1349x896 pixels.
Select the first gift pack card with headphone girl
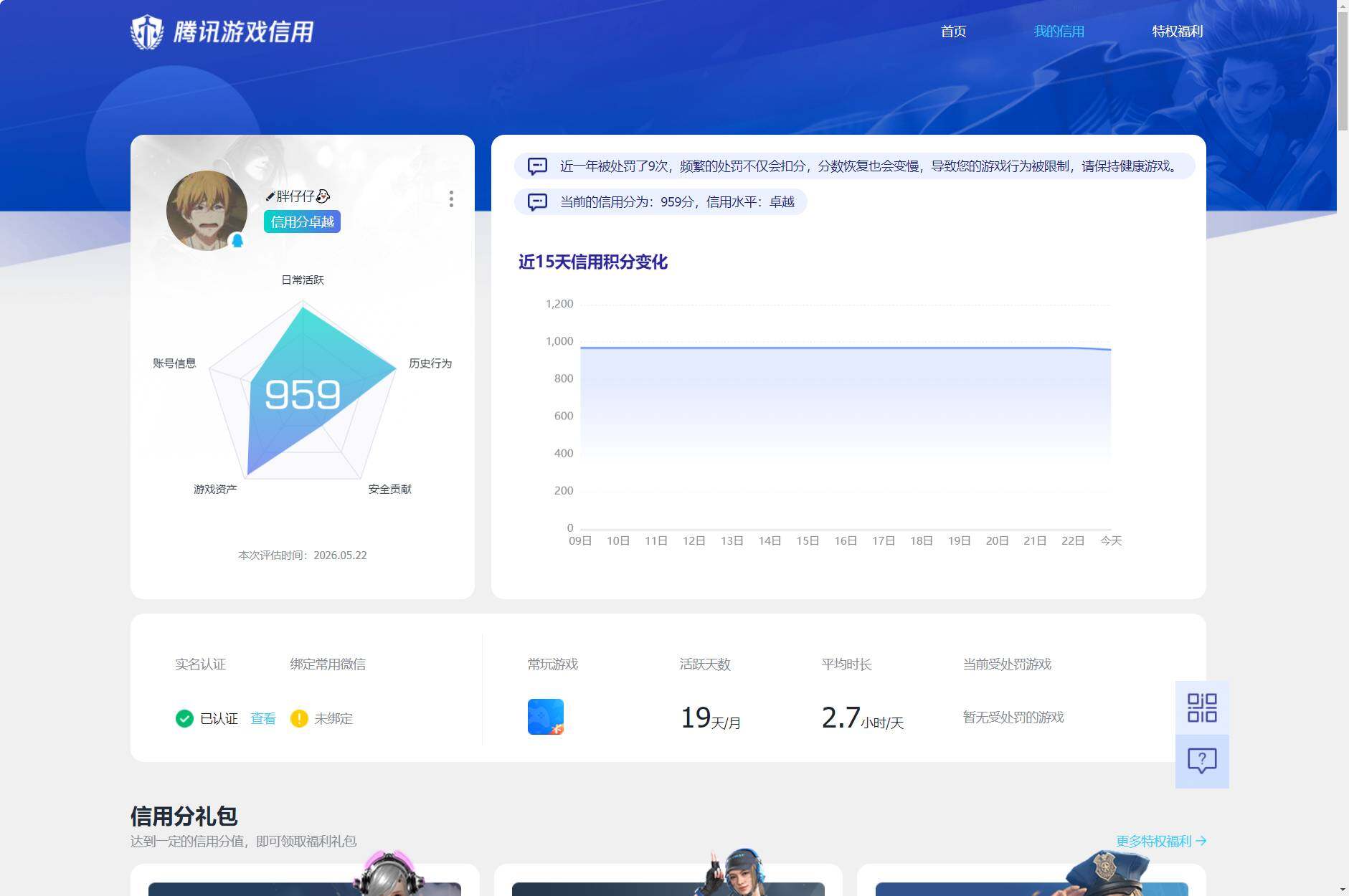(305, 880)
